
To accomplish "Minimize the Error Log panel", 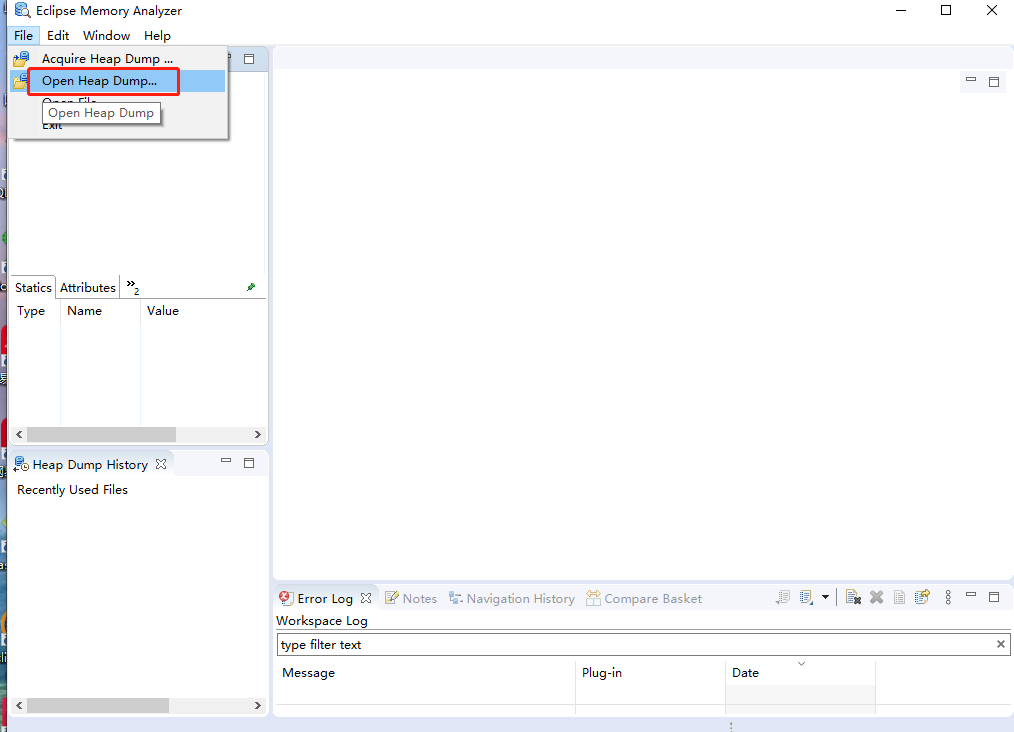I will point(971,594).
